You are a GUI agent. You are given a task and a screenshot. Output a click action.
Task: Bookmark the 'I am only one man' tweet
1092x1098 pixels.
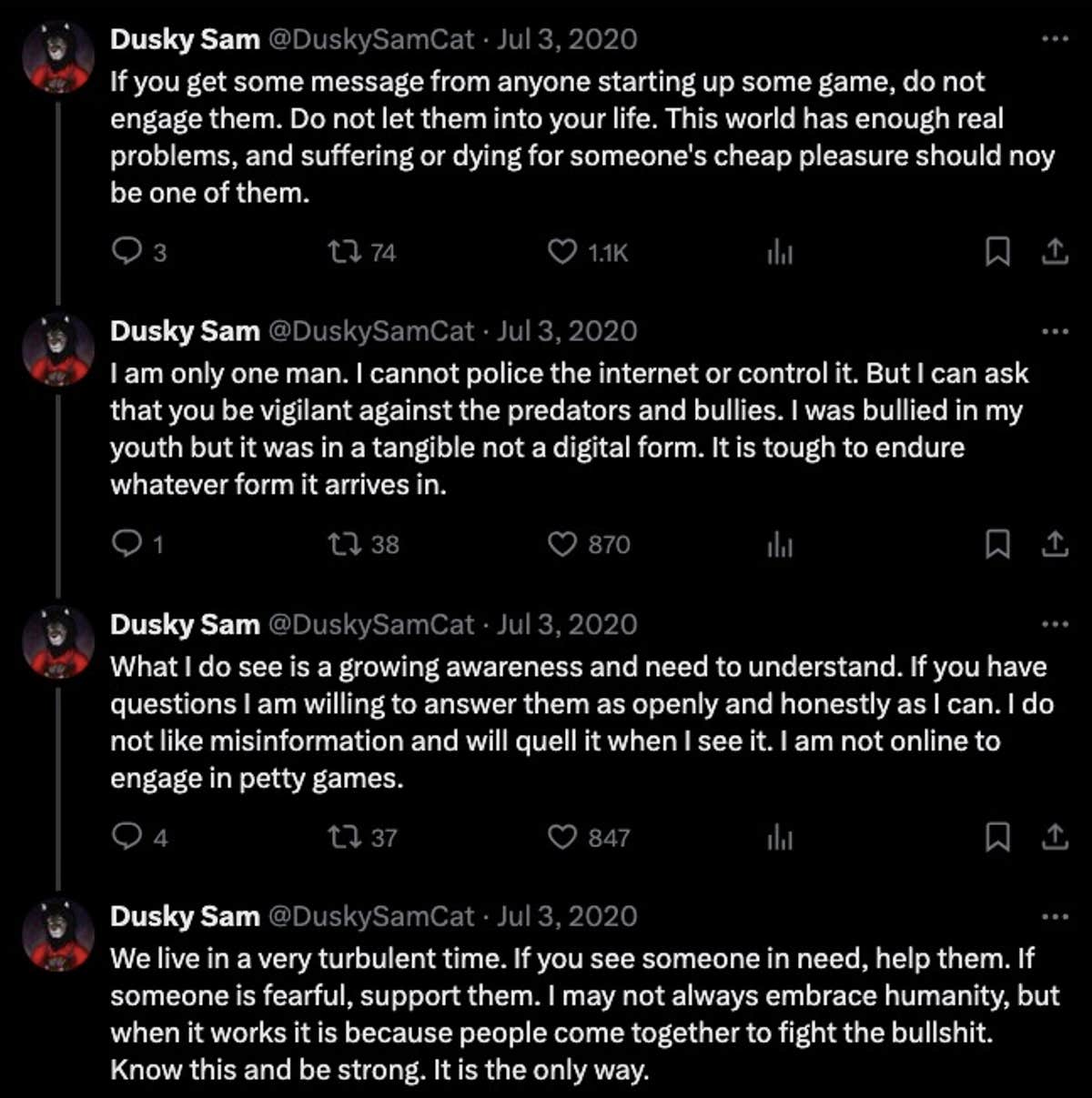(x=997, y=544)
